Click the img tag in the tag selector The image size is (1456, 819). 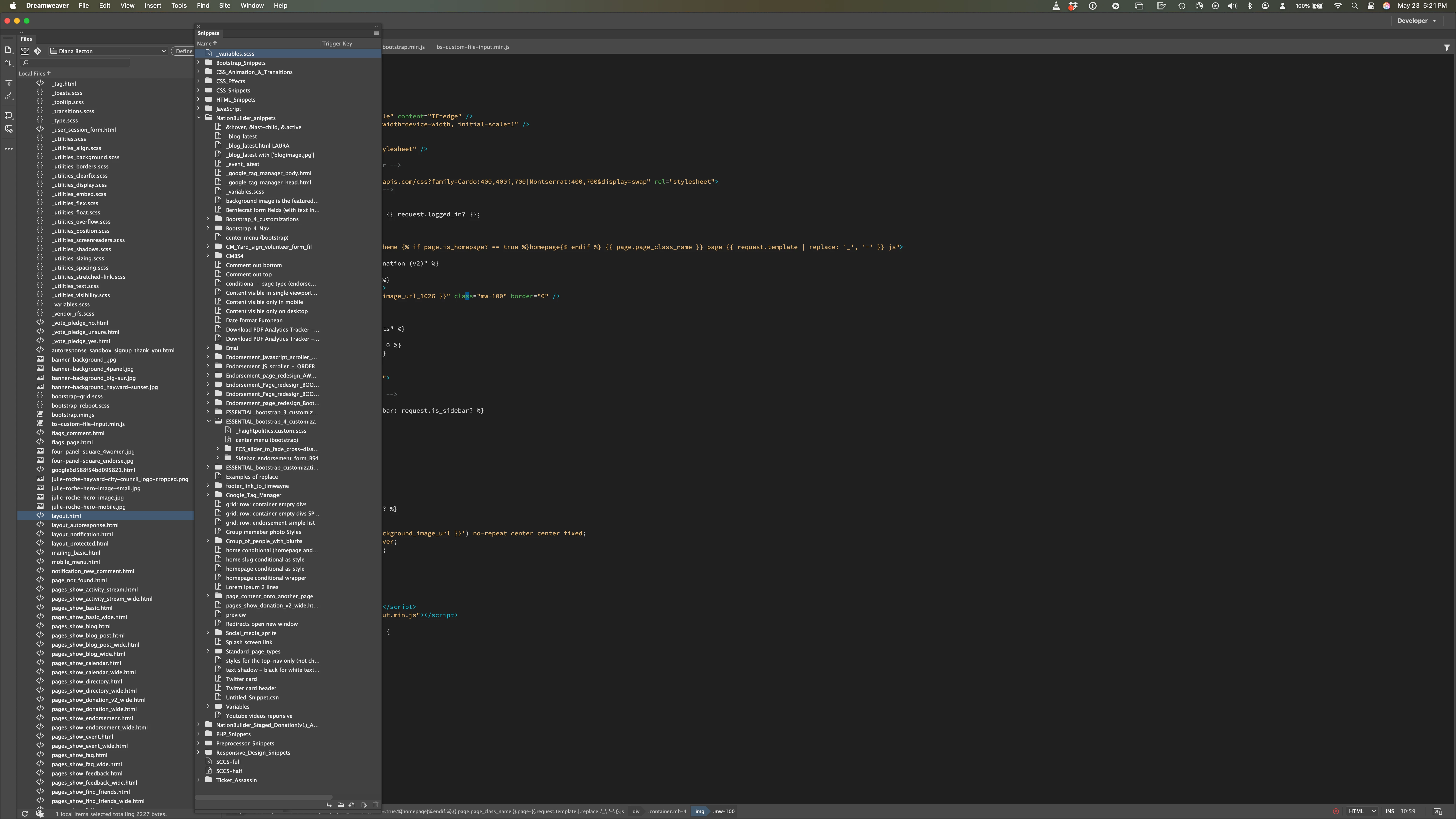700,812
